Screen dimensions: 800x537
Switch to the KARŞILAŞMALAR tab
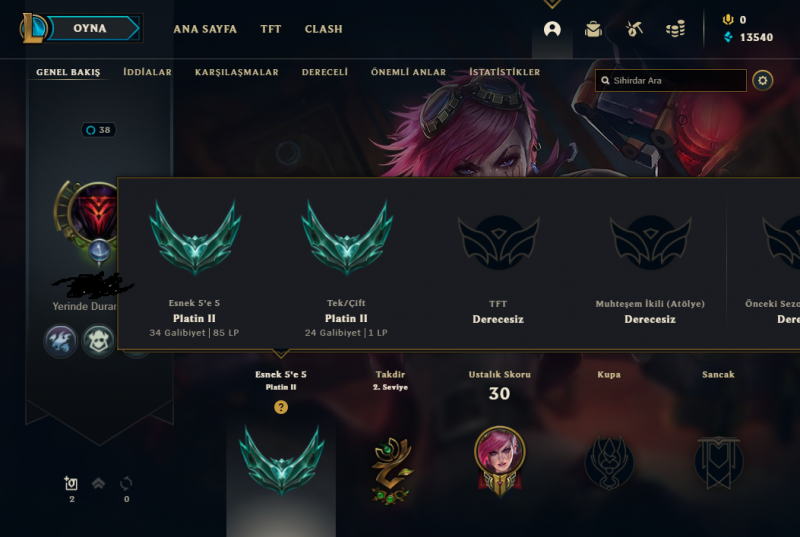pos(237,72)
